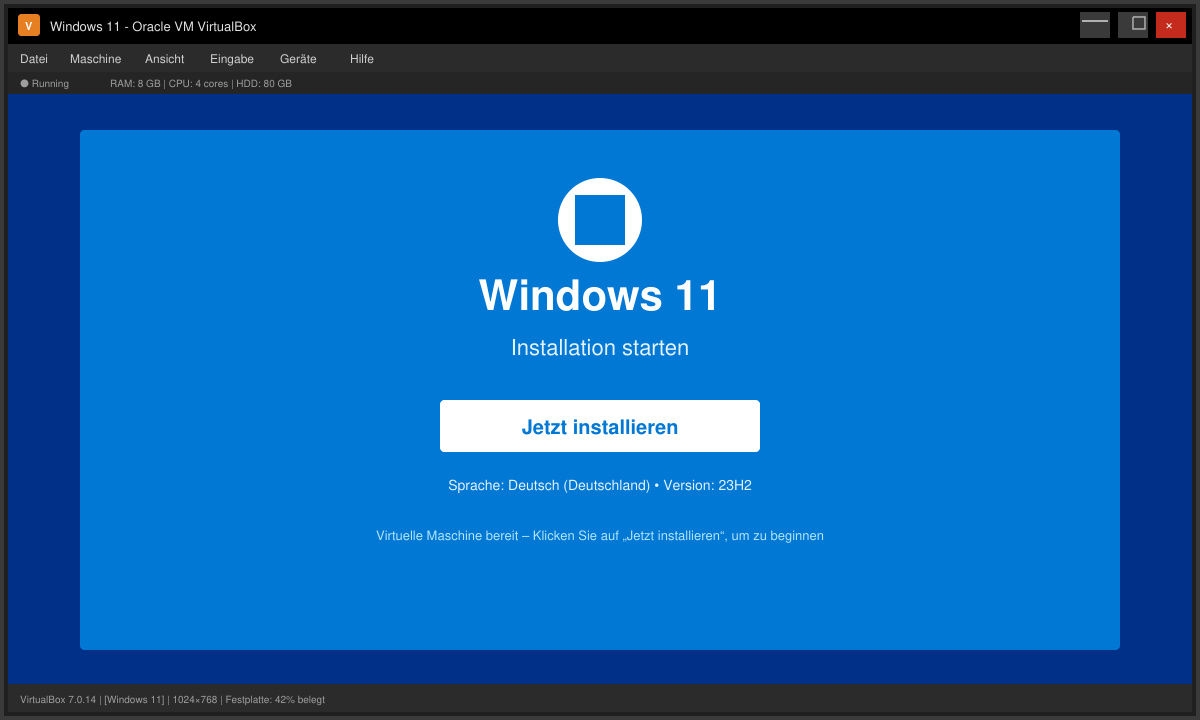
Task: Click the VirtualBox app icon in title bar
Action: [29, 25]
